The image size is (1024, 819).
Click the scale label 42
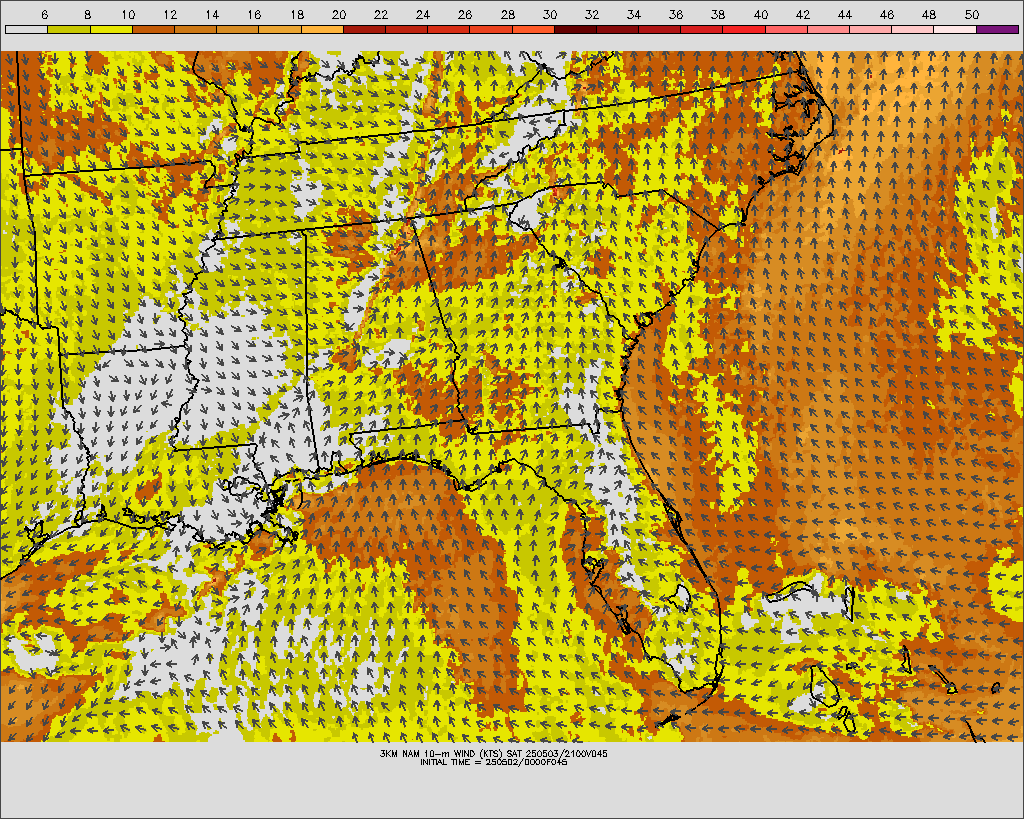click(803, 15)
